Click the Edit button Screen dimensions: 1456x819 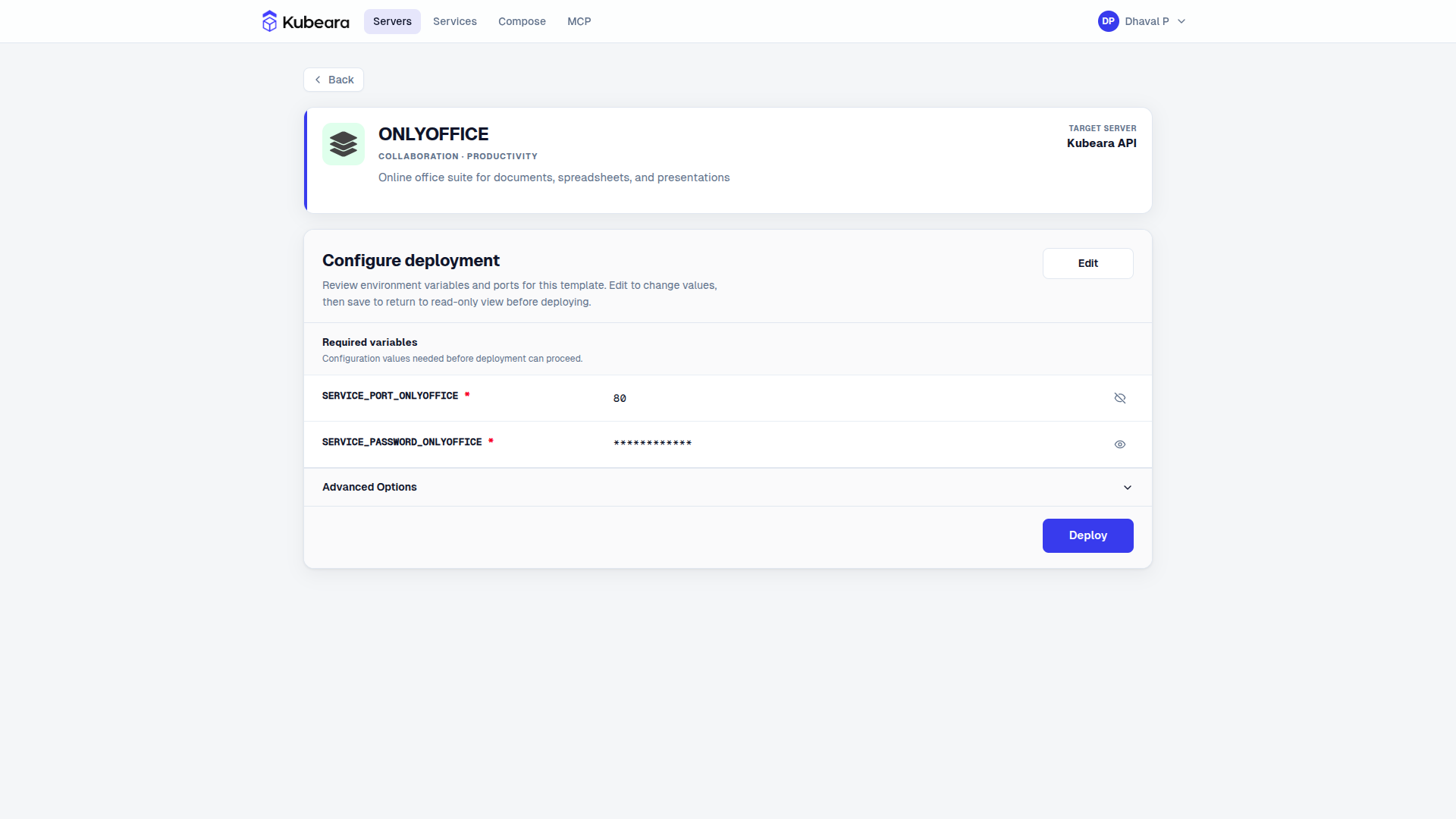coord(1087,263)
